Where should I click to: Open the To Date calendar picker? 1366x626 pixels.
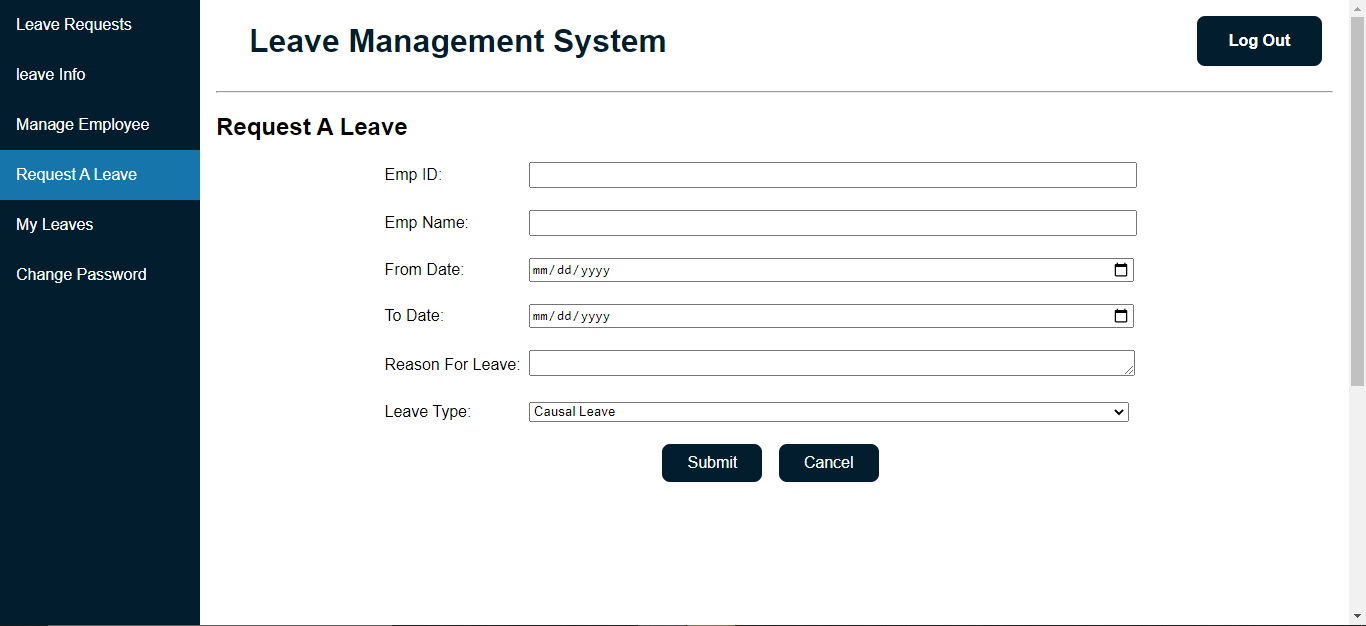point(1121,315)
